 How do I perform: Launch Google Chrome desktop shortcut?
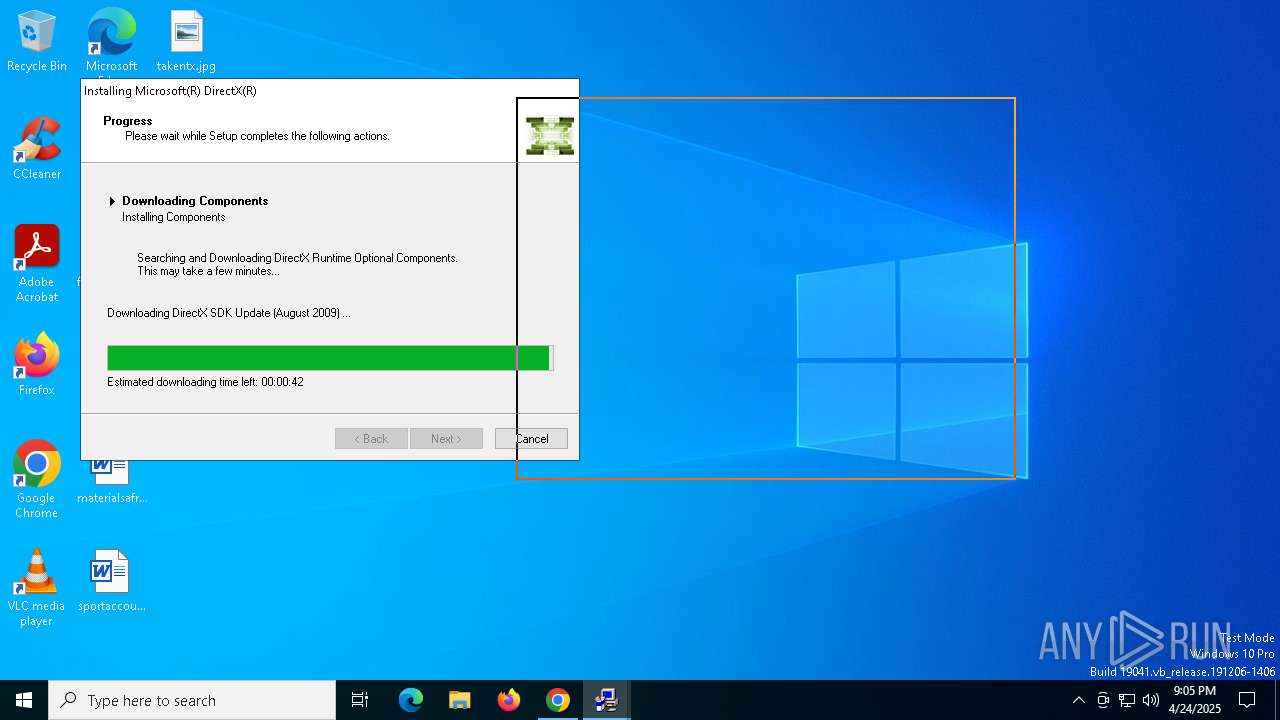(37, 480)
